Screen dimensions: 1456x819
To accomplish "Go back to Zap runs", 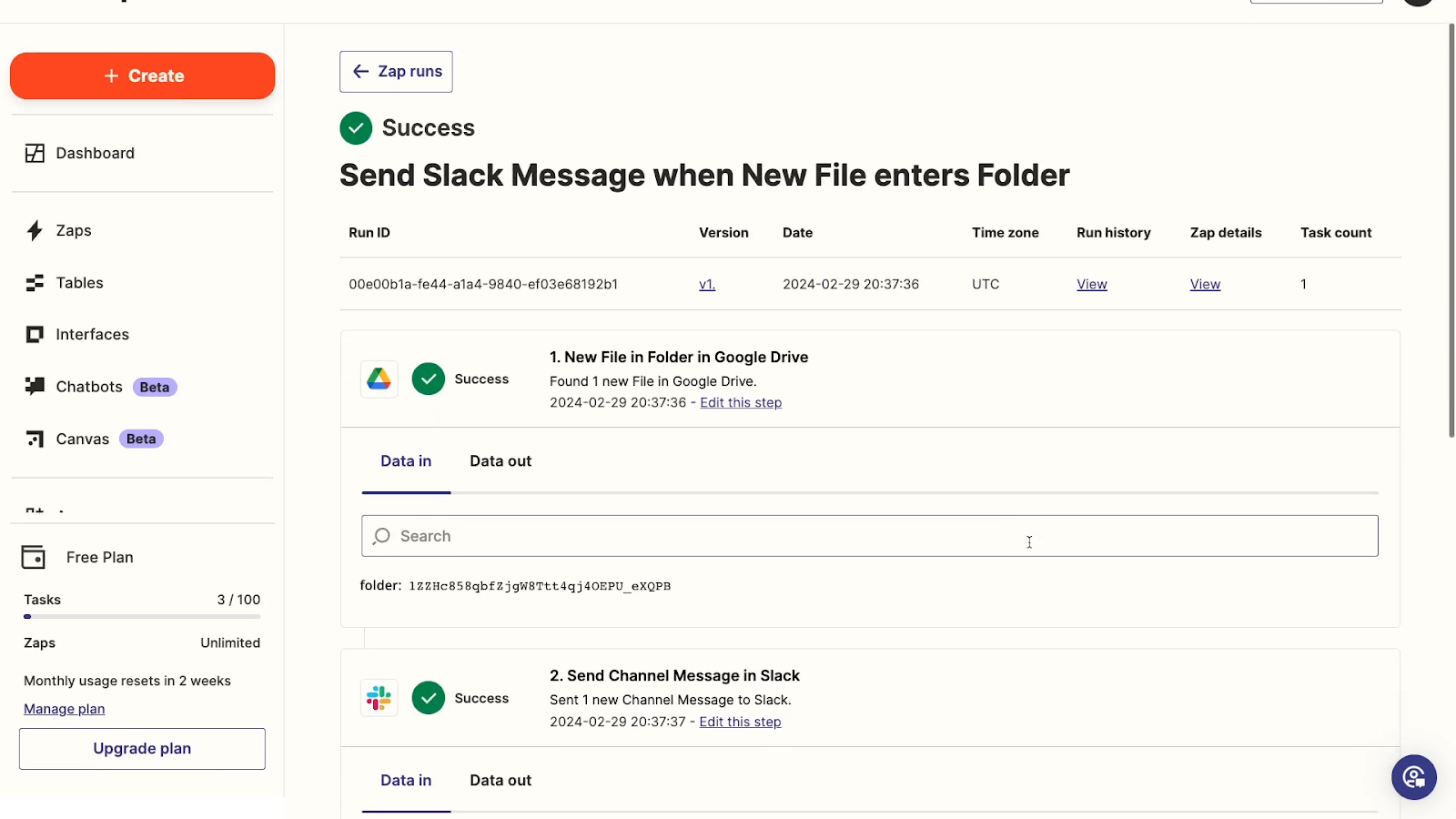I will pyautogui.click(x=396, y=71).
